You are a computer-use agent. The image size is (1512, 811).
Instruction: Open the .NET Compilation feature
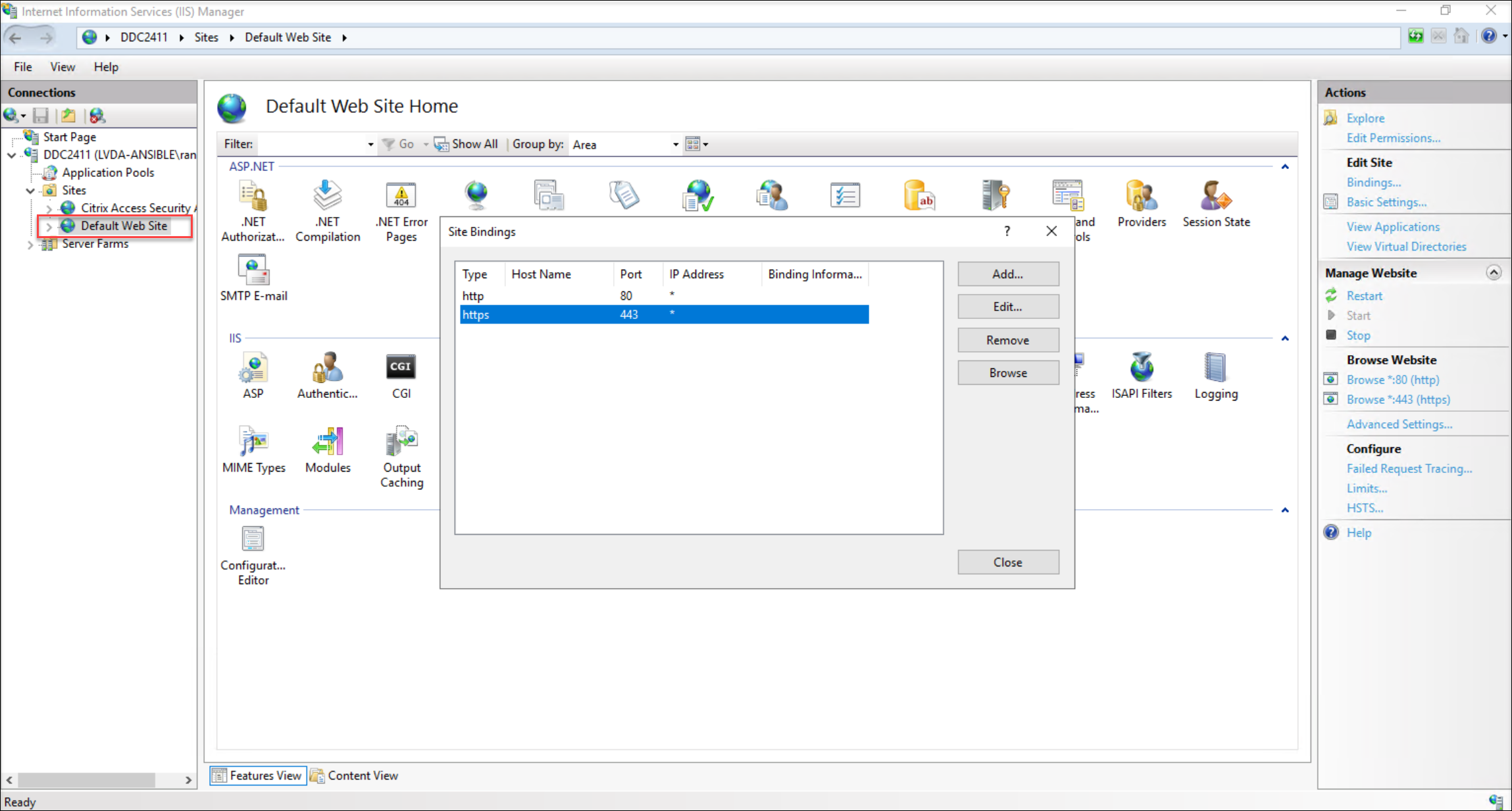pos(327,210)
